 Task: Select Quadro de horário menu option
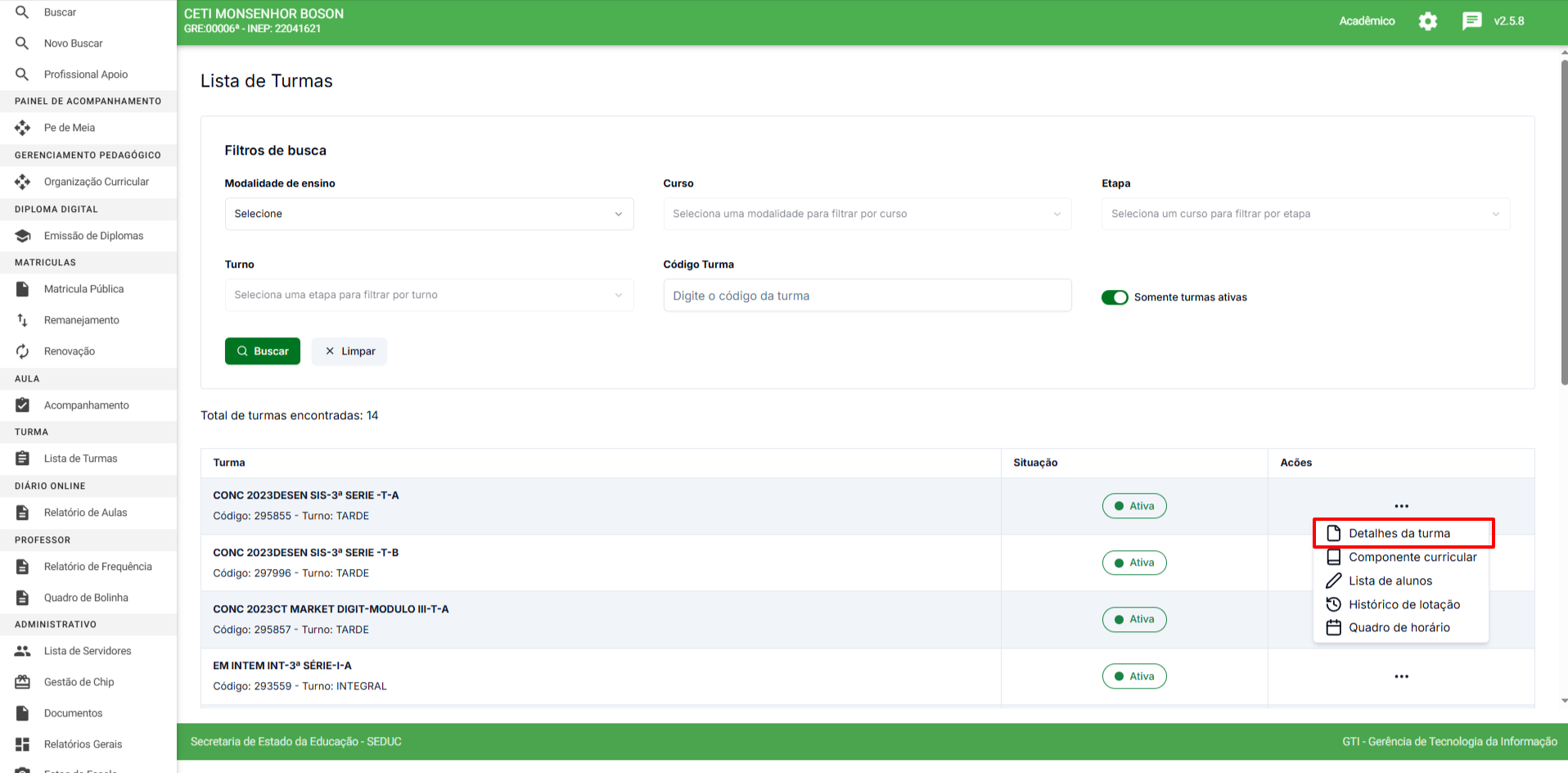(x=1399, y=627)
